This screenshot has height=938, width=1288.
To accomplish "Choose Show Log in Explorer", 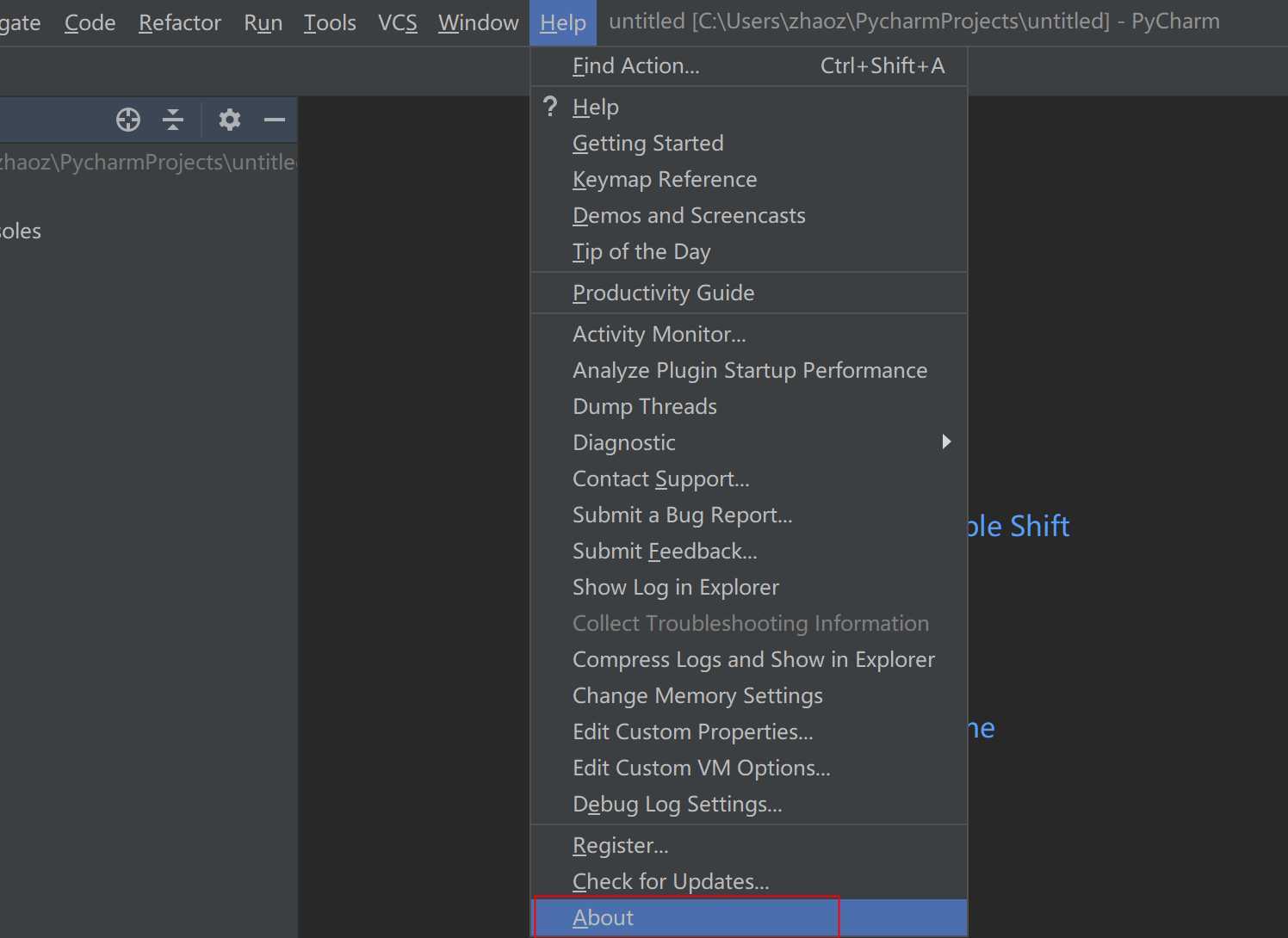I will [x=676, y=588].
